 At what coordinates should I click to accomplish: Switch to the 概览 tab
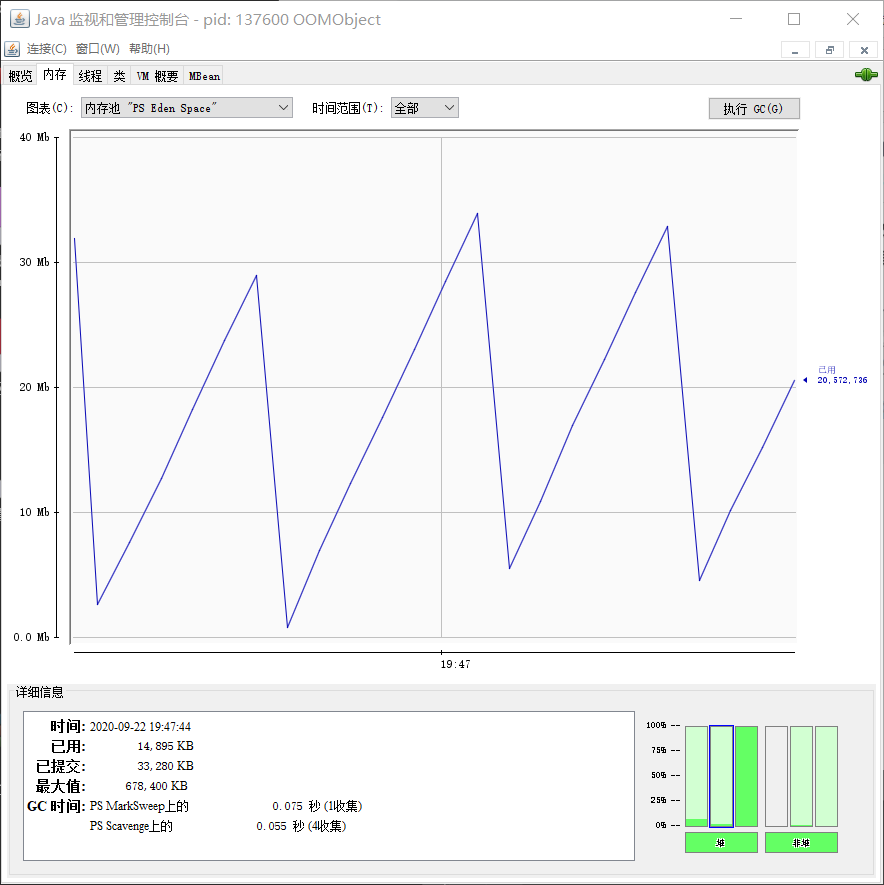click(x=20, y=76)
